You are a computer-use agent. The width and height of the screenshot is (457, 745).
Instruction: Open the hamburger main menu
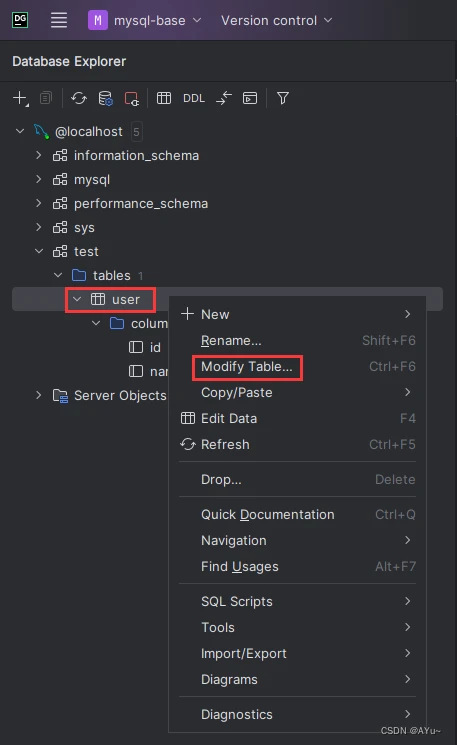(x=59, y=20)
